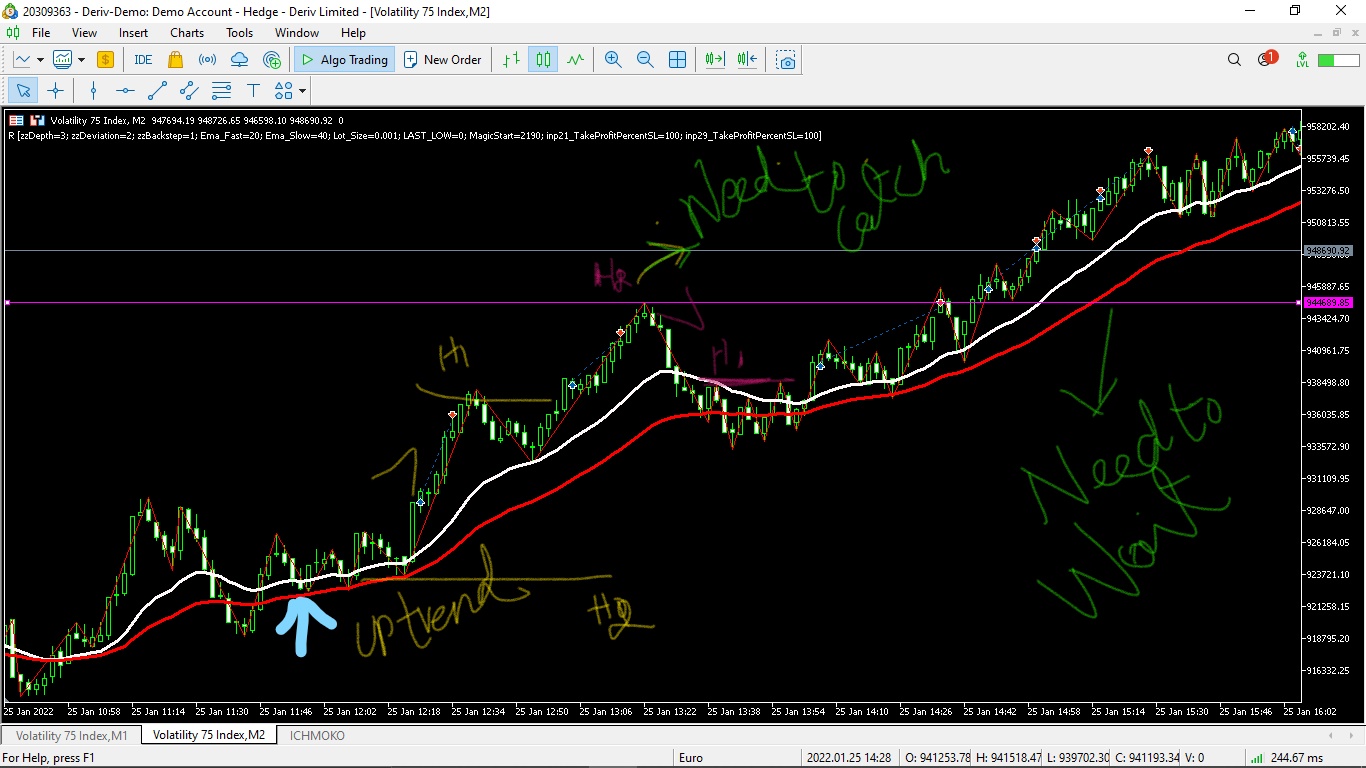
Task: Open the View menu
Action: (85, 33)
